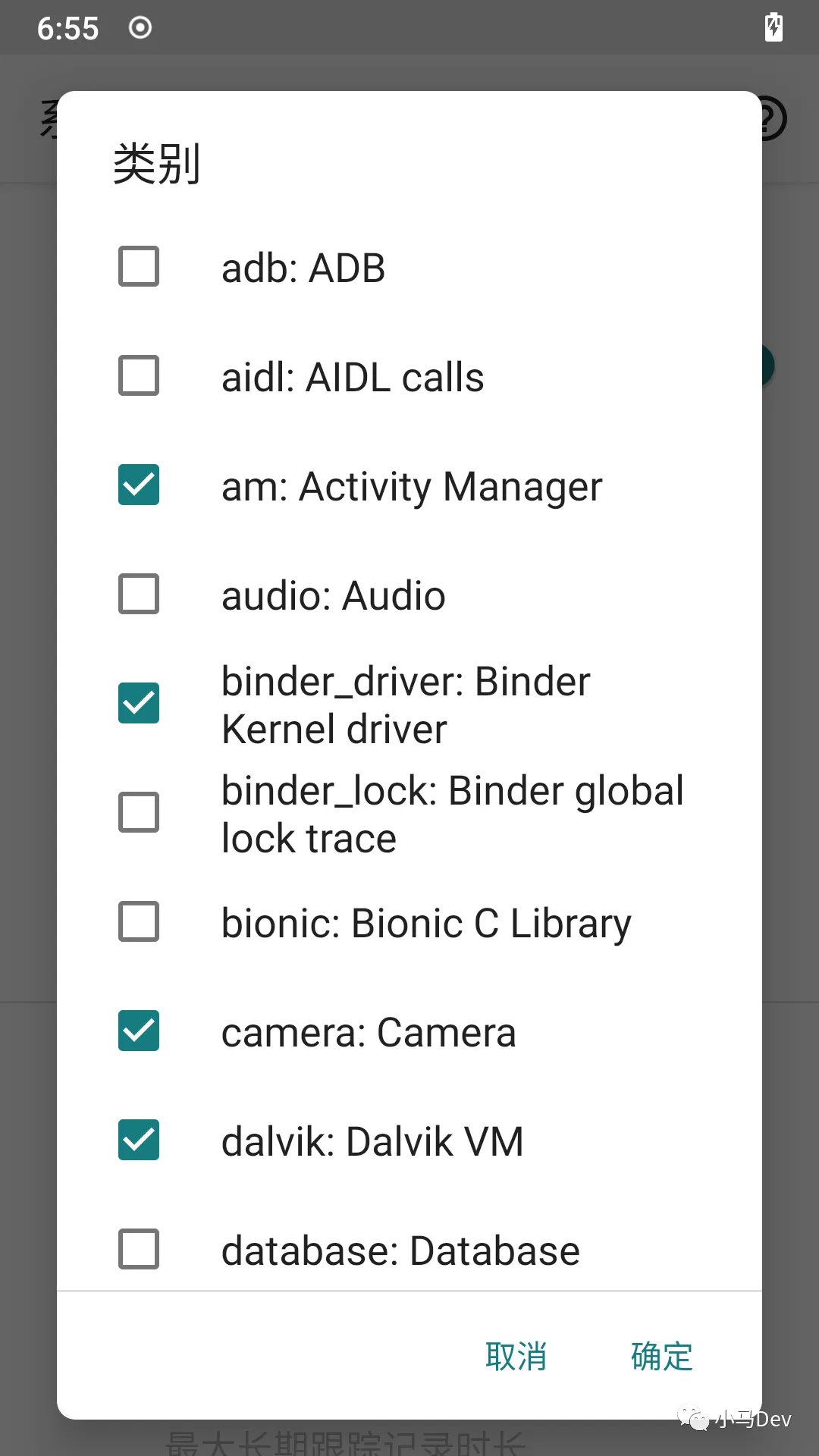Tick the audio: Audio checkbox

139,594
